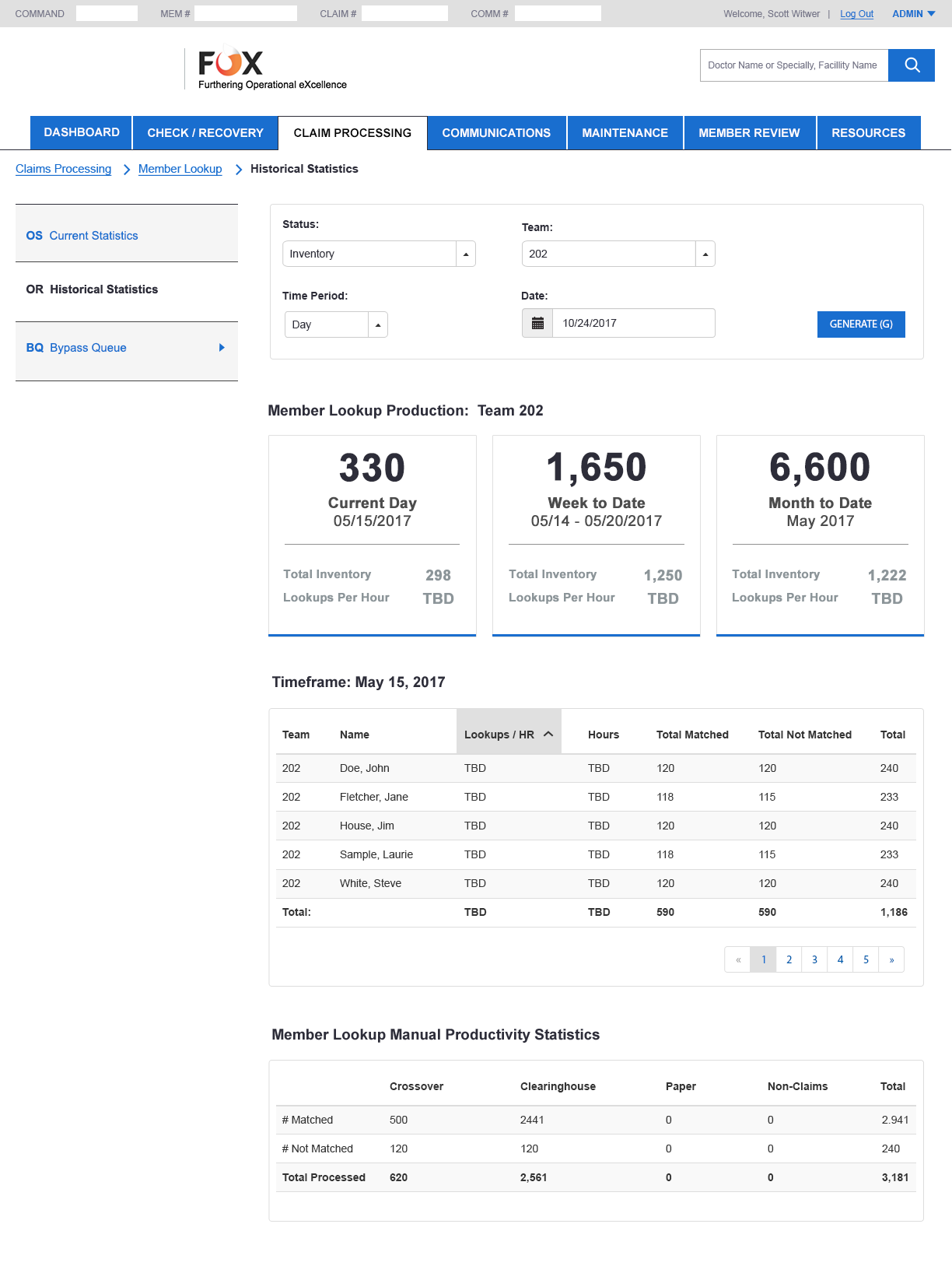Click the doctor name search field

793,65
